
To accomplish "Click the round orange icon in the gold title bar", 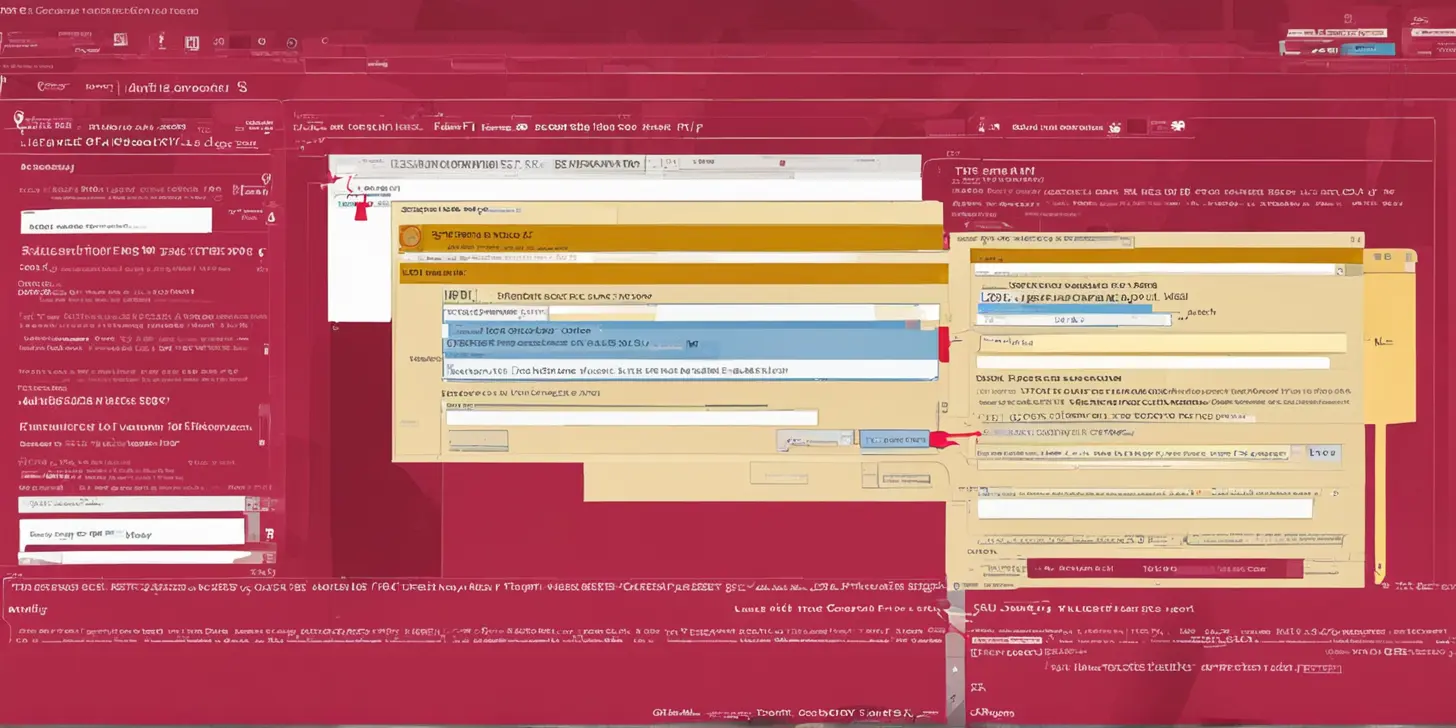I will pos(410,237).
